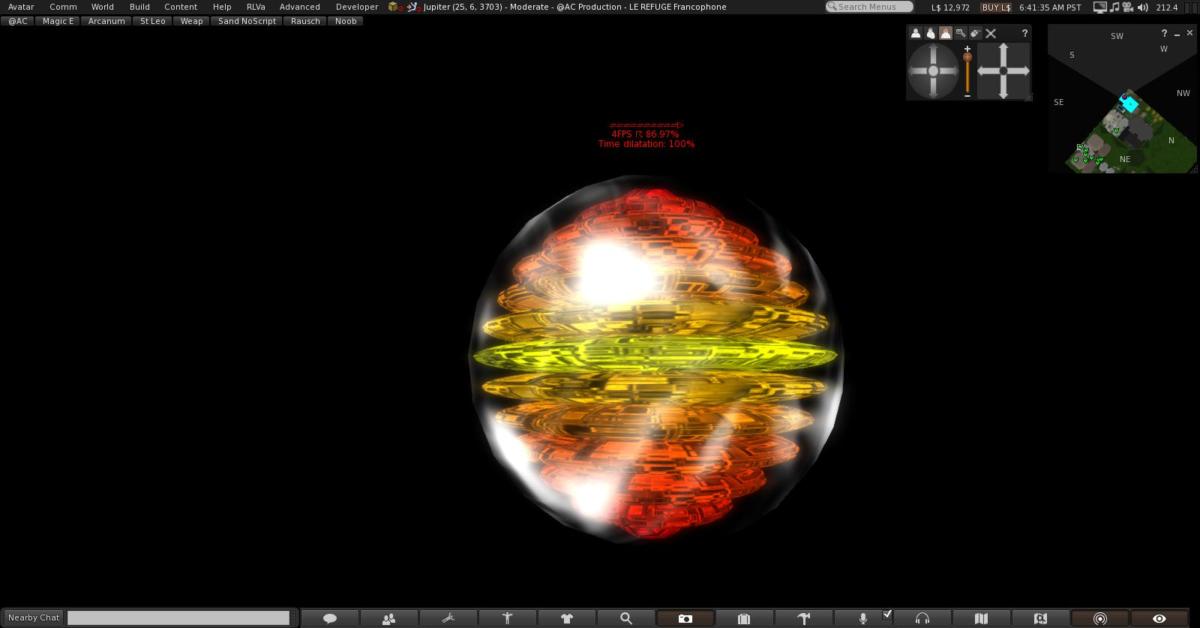Click the Radar toolbar button

[1100, 619]
